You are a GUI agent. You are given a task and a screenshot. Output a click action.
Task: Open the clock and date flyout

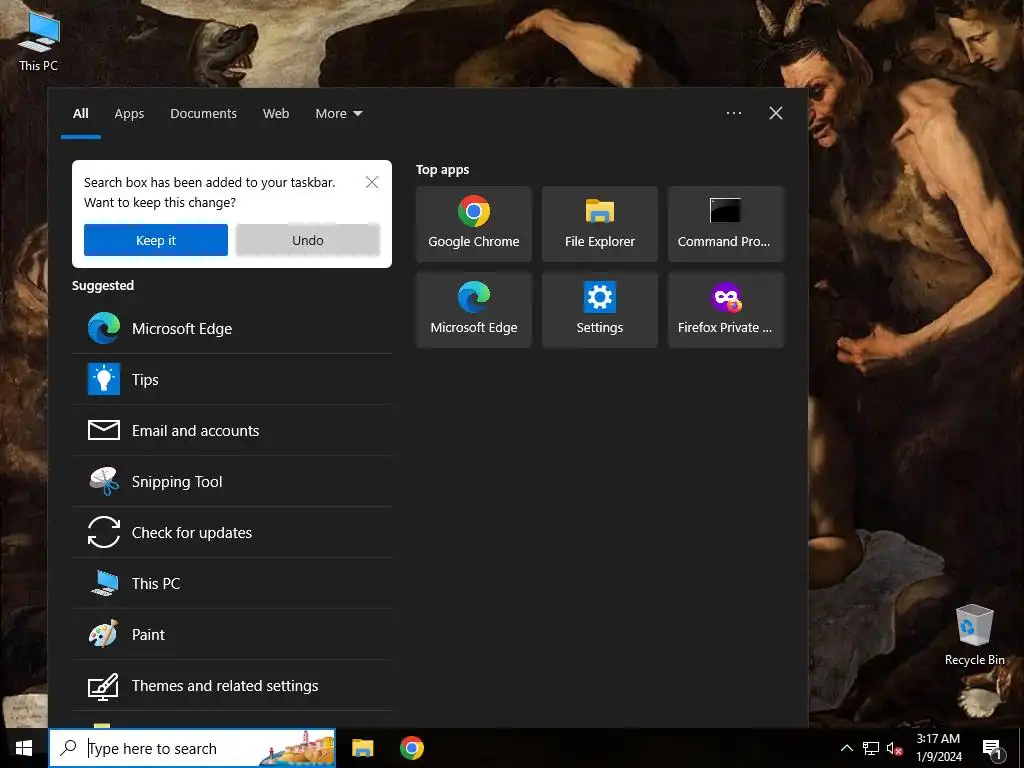(938, 748)
